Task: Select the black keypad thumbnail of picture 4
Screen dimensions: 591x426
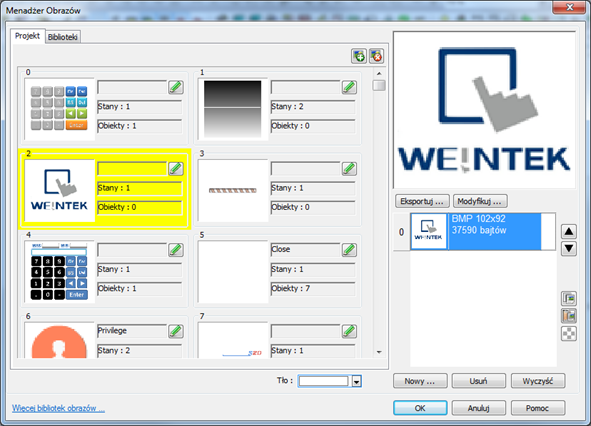Action: 59,272
